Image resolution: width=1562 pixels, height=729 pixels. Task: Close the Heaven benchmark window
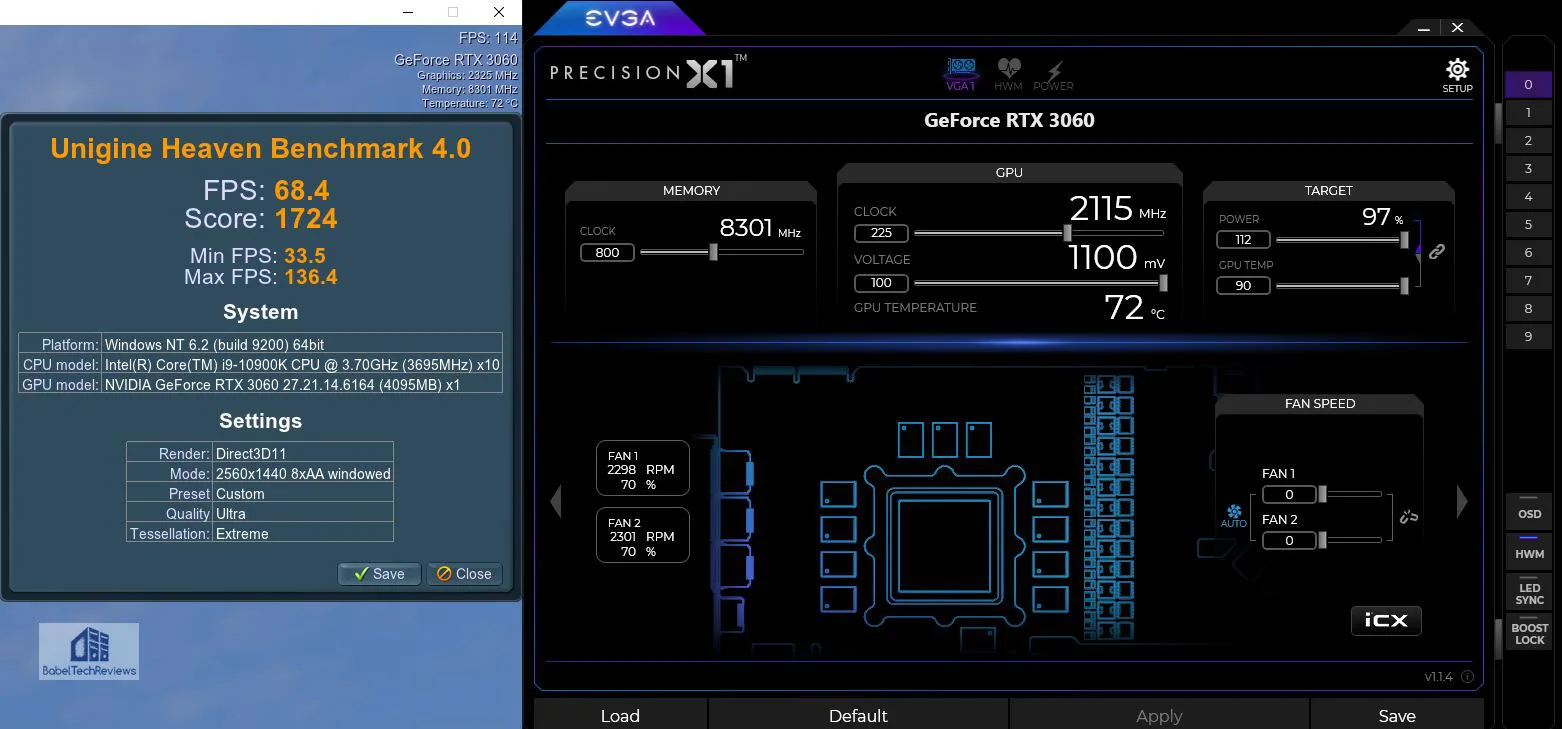499,12
